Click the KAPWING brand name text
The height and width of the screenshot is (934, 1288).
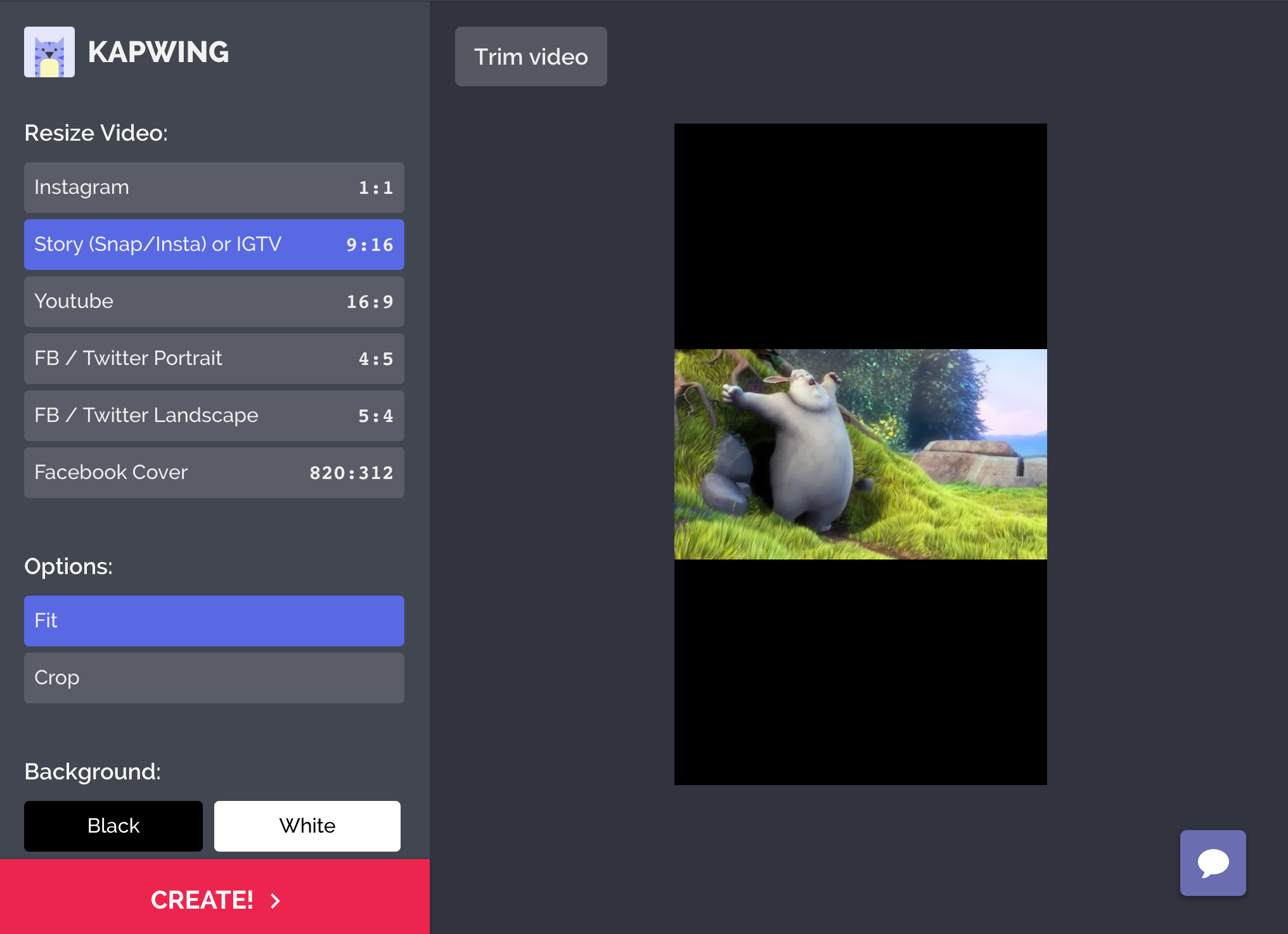(x=158, y=52)
